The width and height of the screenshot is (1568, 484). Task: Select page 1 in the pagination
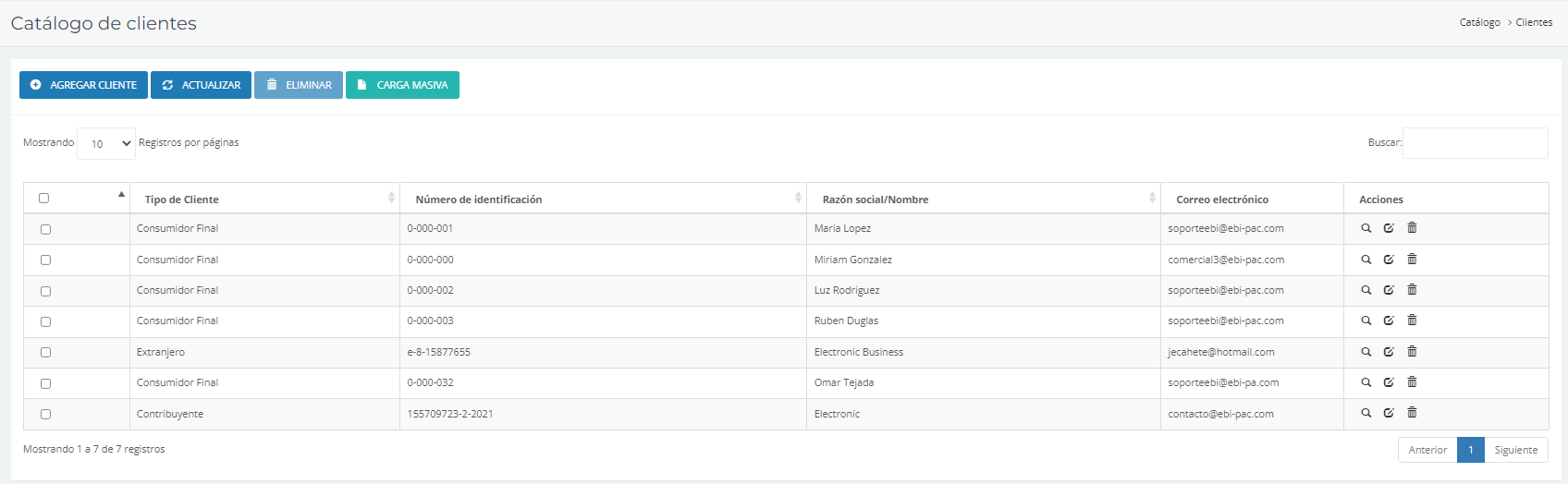(1470, 450)
